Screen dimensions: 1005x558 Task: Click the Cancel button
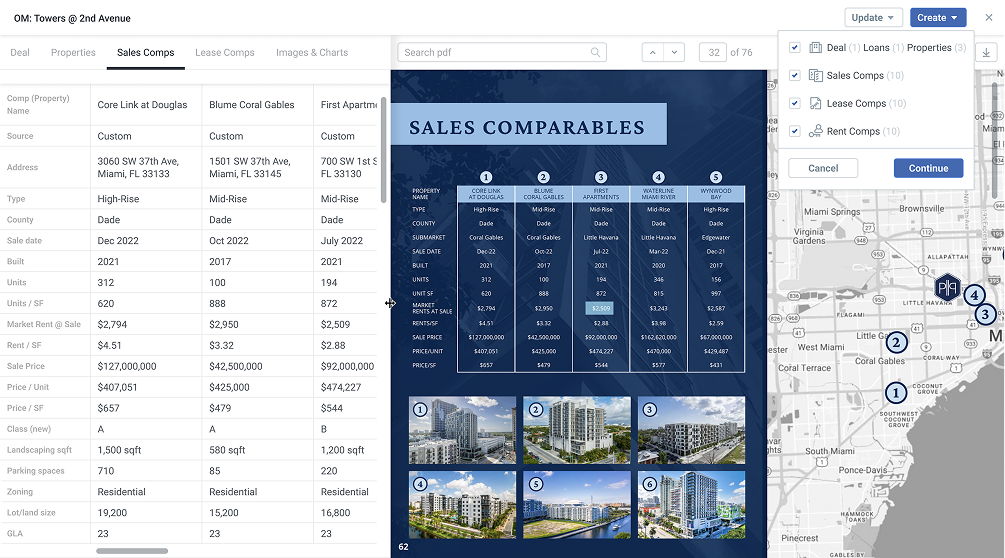(x=823, y=168)
